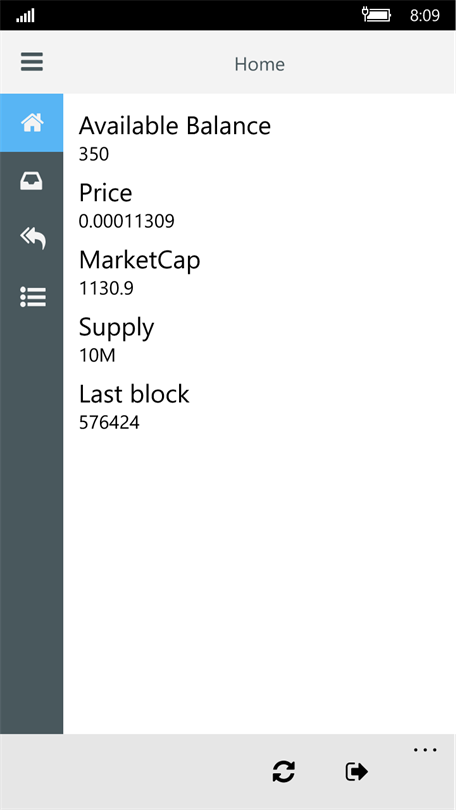
Task: Open the hamburger menu
Action: [32, 63]
